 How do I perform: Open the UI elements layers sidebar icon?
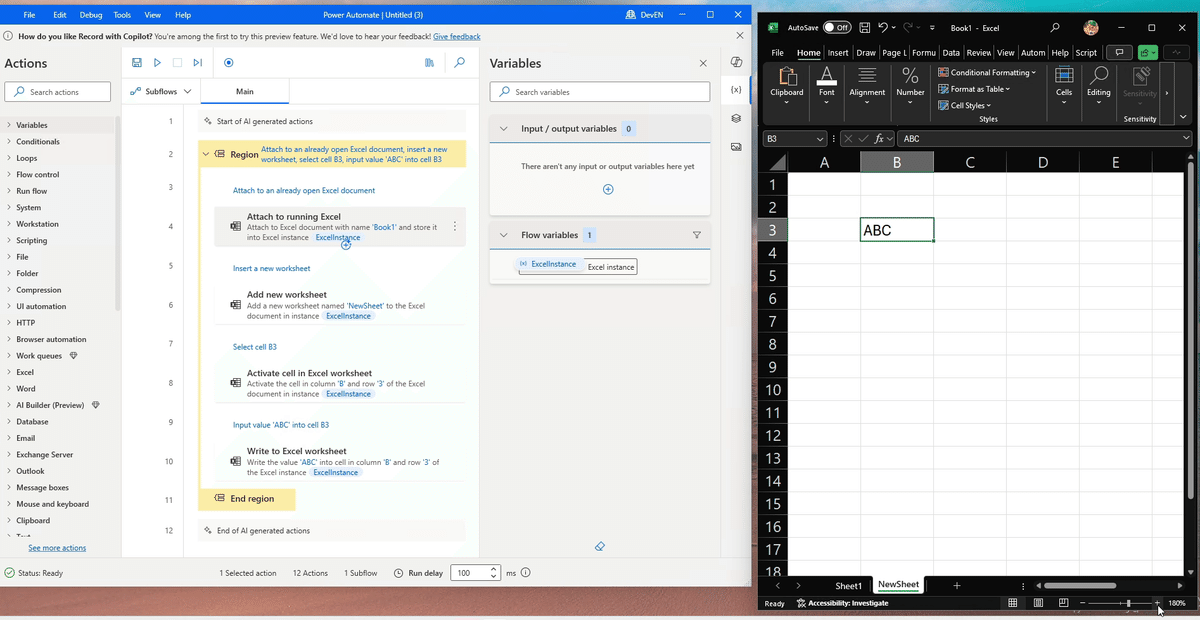pyautogui.click(x=736, y=118)
